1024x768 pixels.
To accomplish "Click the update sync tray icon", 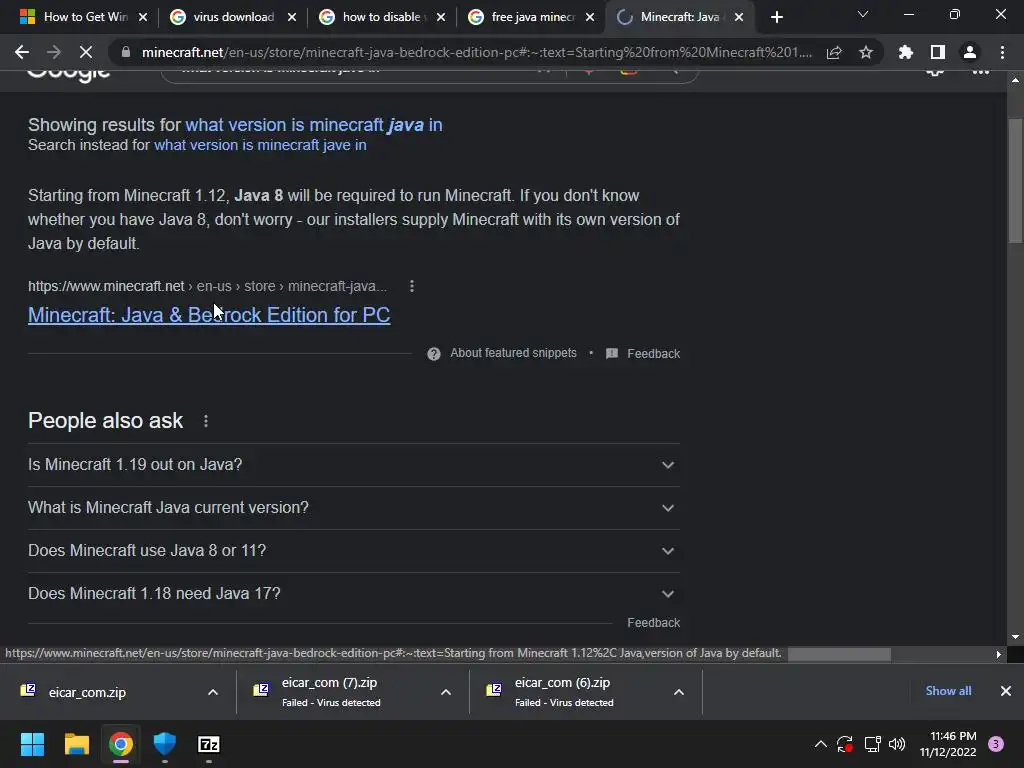I will [x=845, y=744].
